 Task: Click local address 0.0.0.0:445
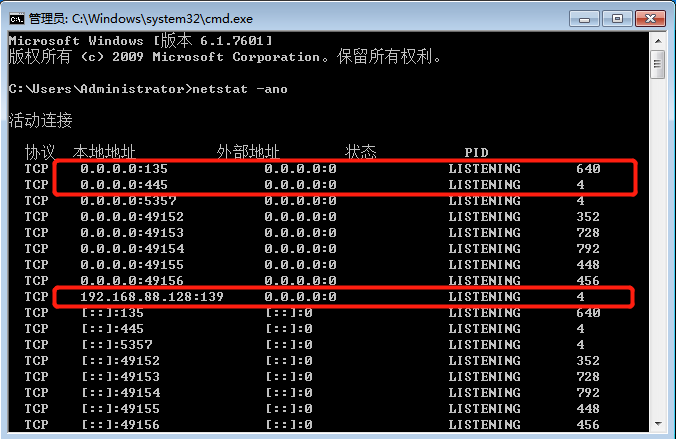(124, 185)
